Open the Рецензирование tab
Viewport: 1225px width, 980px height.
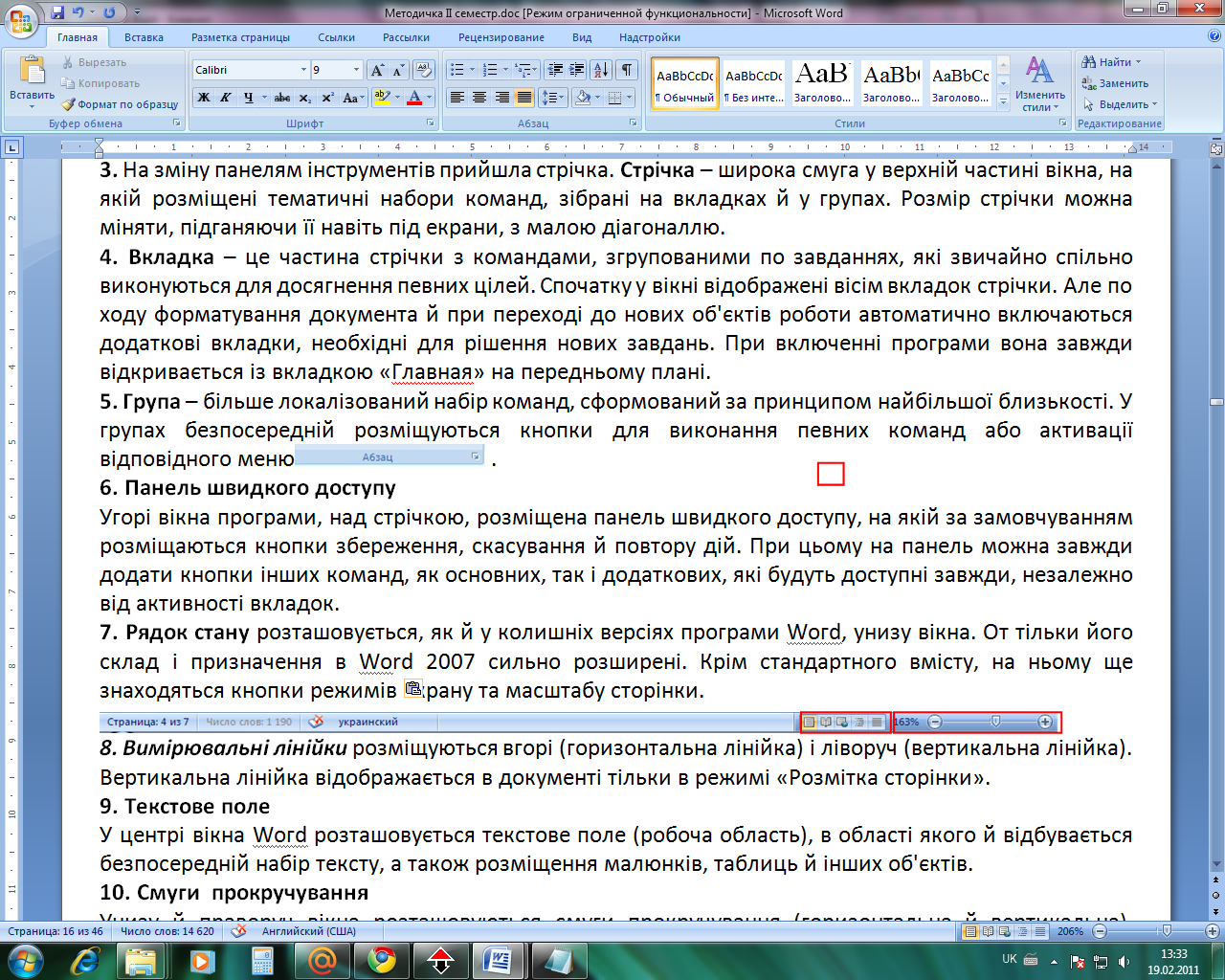(x=501, y=37)
